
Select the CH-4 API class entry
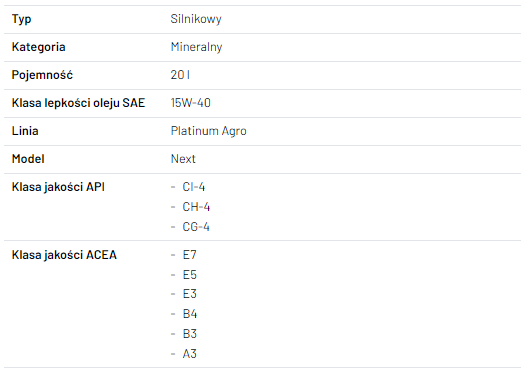click(x=196, y=207)
